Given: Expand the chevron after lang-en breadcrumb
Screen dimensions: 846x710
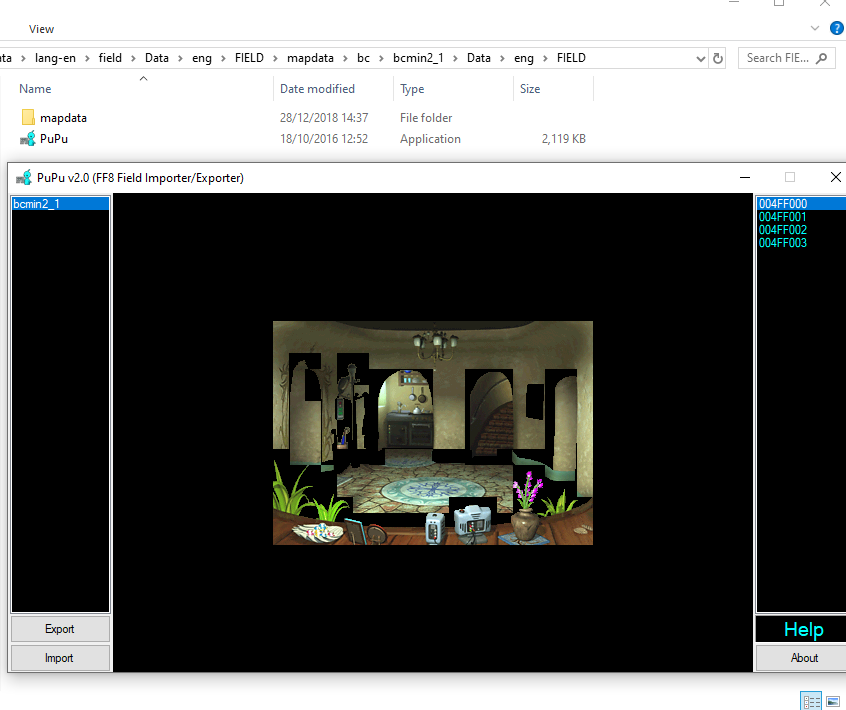Looking at the screenshot, I should [87, 58].
